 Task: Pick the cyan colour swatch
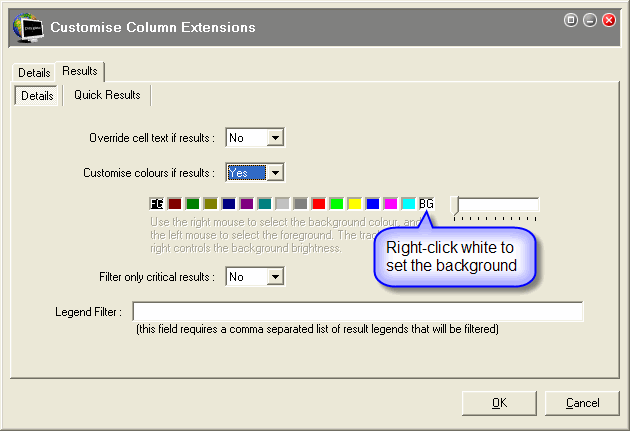coord(409,204)
